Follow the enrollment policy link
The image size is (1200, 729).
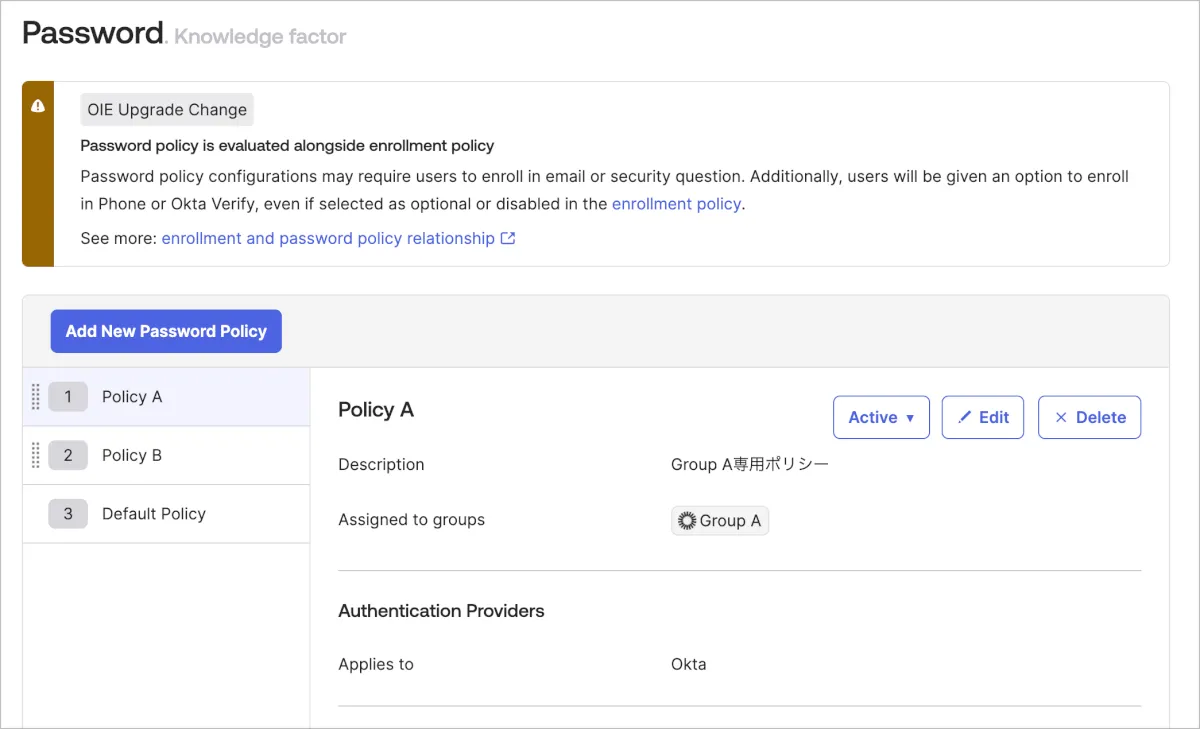[x=676, y=204]
